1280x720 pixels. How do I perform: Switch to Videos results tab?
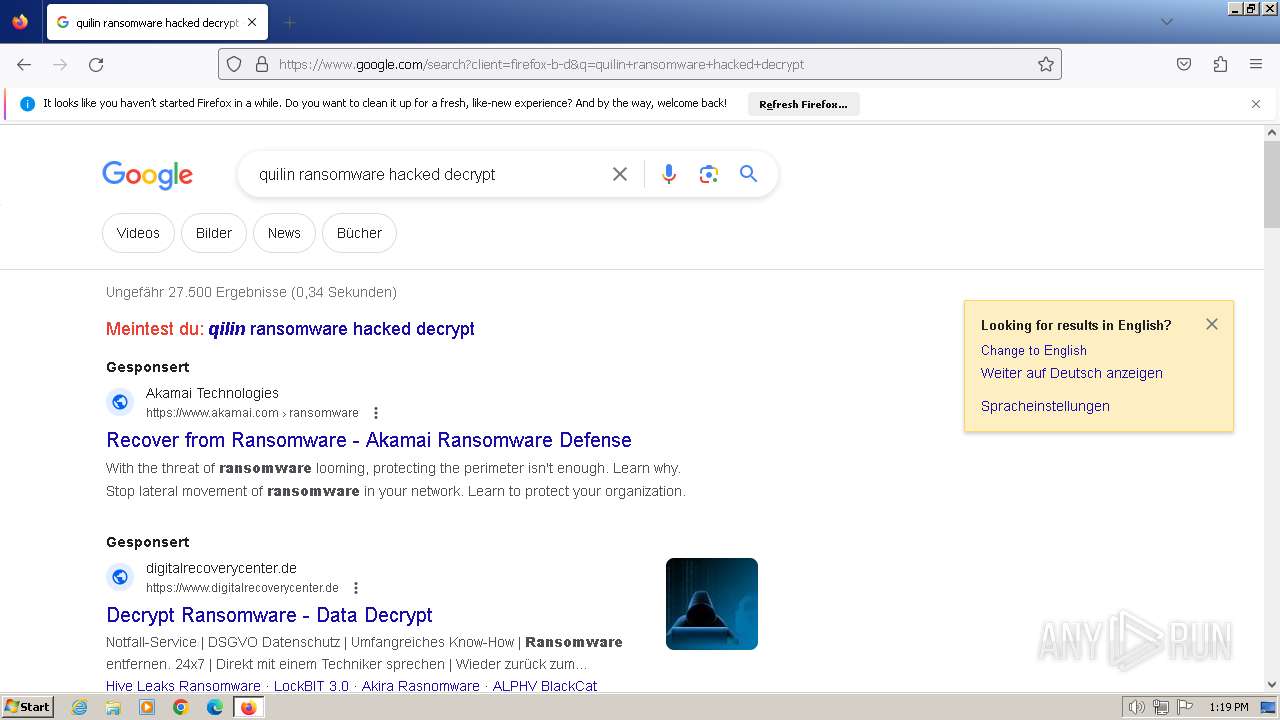(138, 233)
